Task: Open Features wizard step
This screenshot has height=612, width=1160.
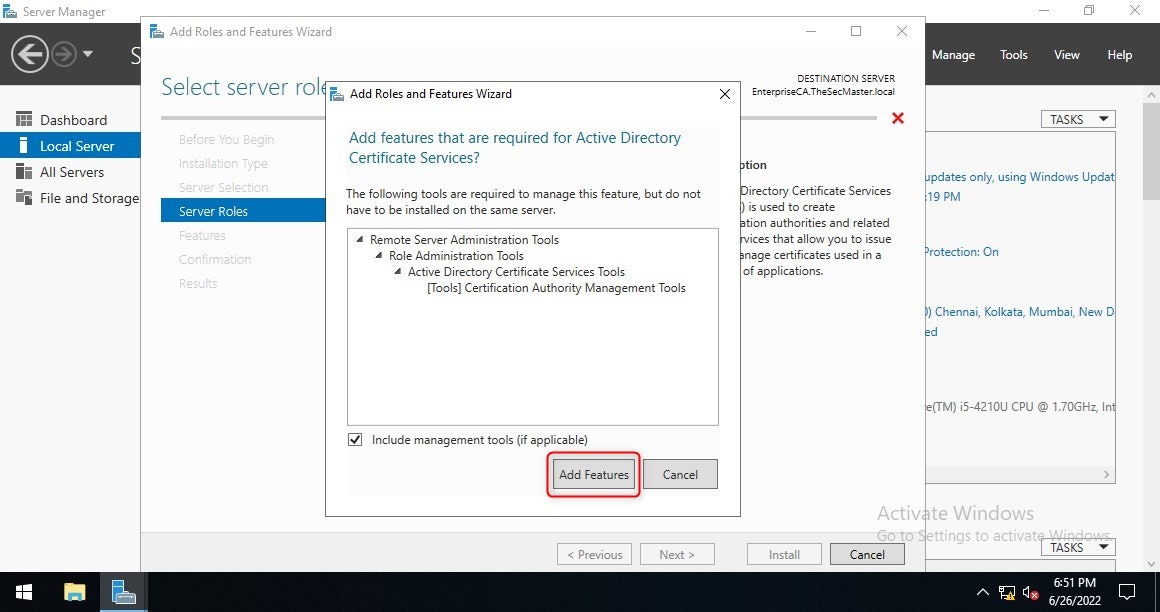Action: pos(202,235)
